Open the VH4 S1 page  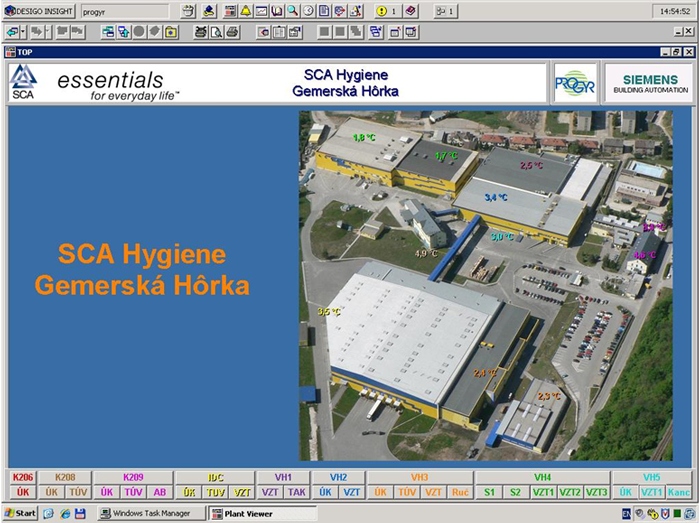(489, 492)
